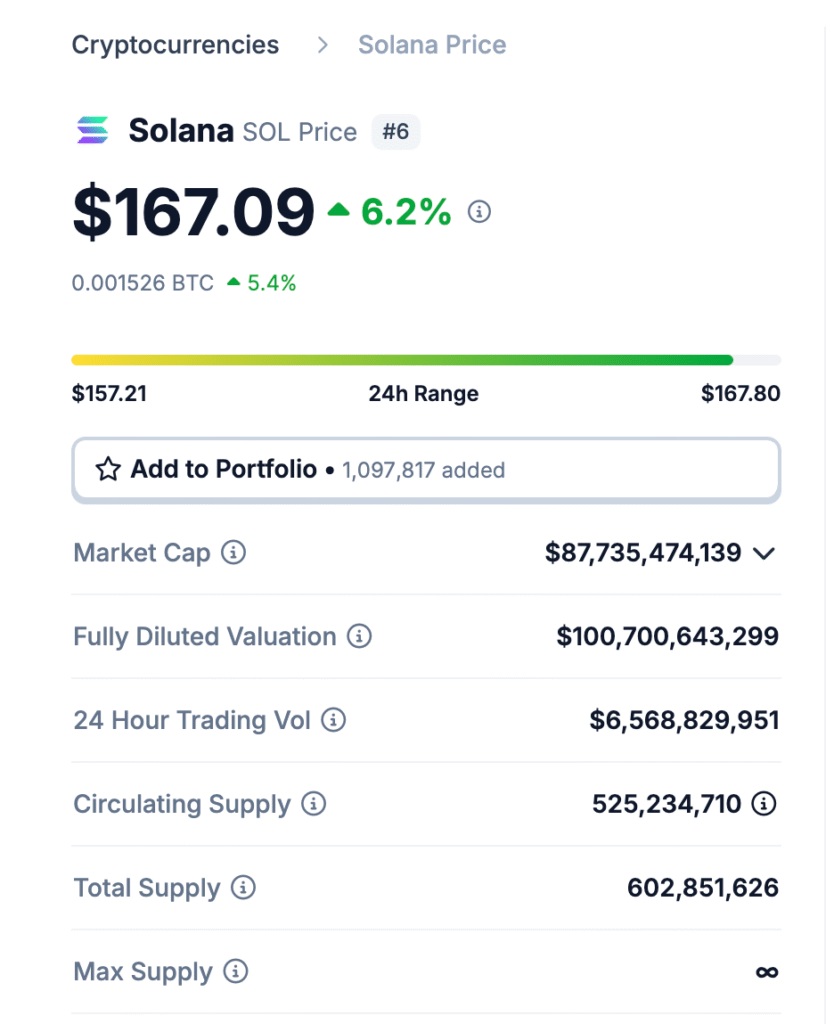Click the Add to Portfolio button
This screenshot has height=1024, width=834.
point(426,470)
